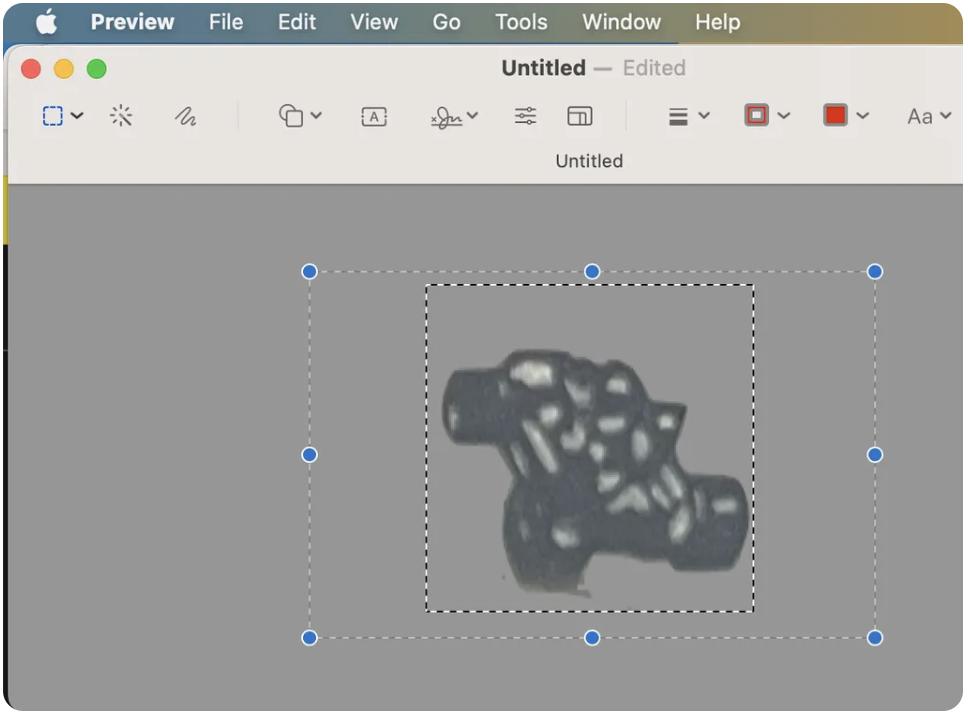The width and height of the screenshot is (968, 712).
Task: Open the Help menu
Action: pyautogui.click(x=717, y=22)
